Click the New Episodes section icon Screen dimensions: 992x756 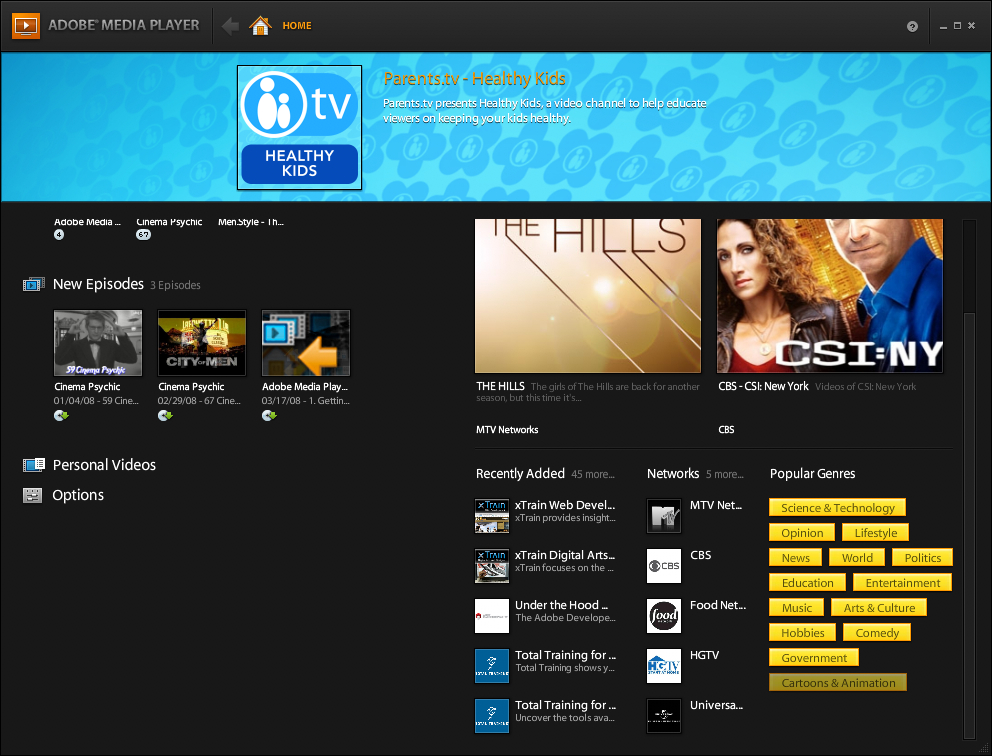pos(34,285)
